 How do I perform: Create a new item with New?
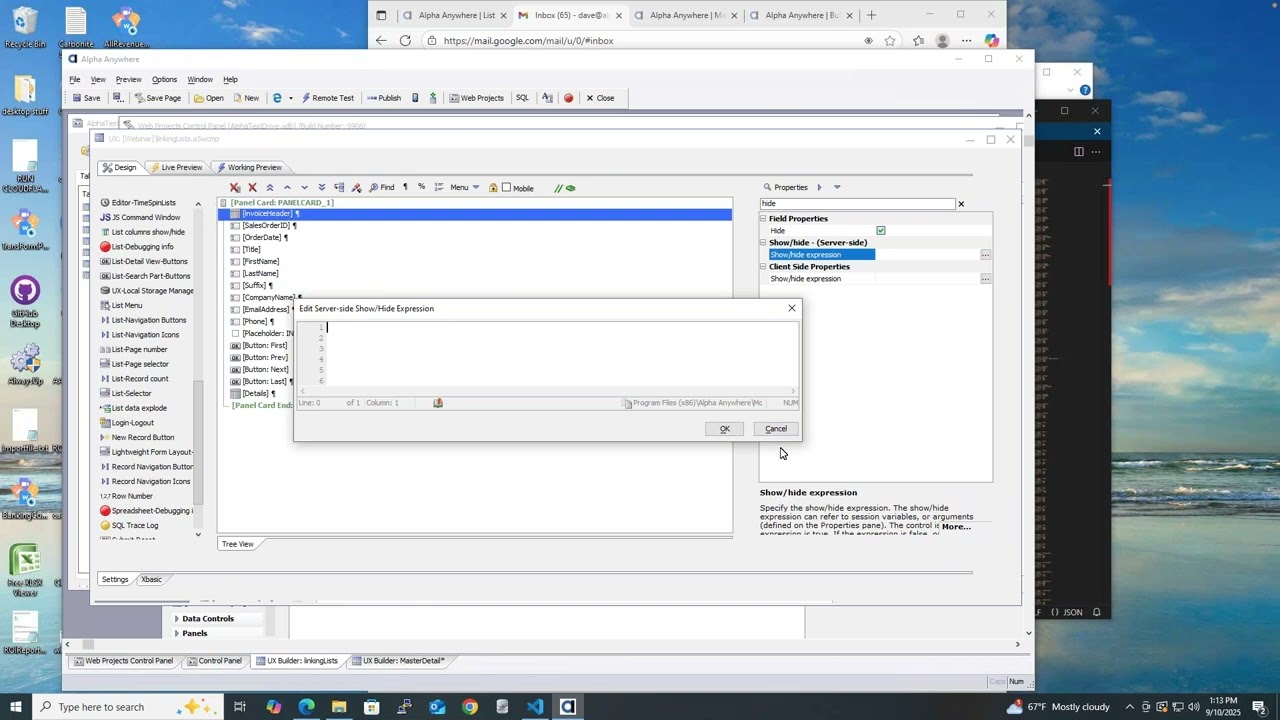pos(245,98)
